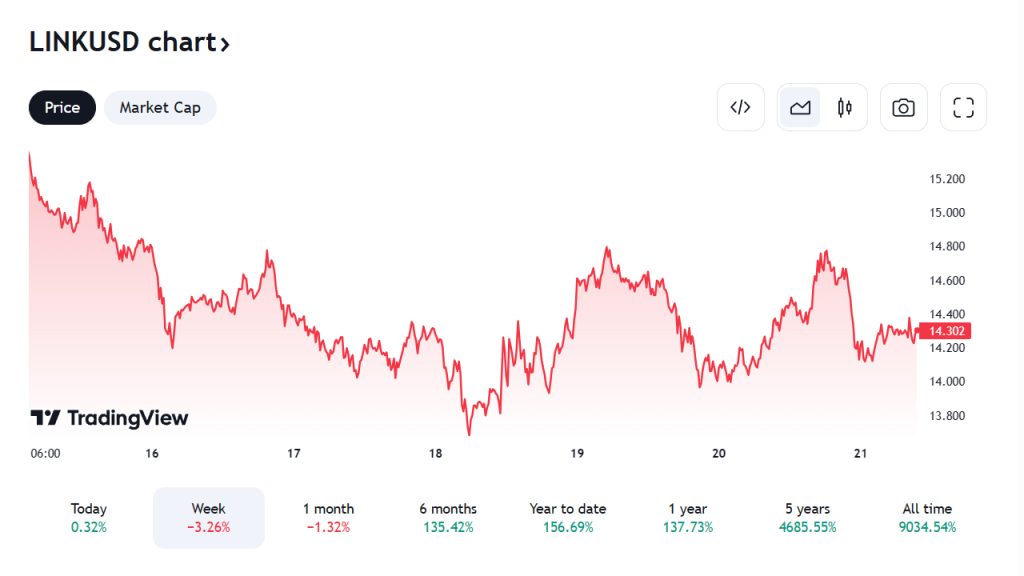Open the embed code icon button
Image resolution: width=1024 pixels, height=576 pixels.
point(740,108)
